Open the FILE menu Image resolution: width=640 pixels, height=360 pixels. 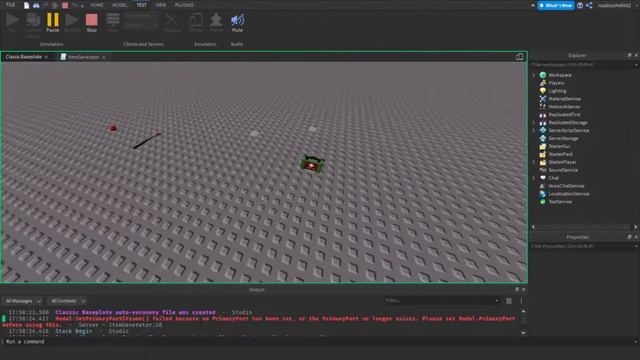tap(10, 5)
